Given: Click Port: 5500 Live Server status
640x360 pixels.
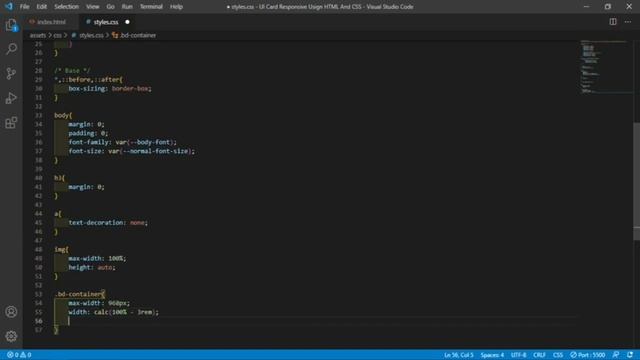Looking at the screenshot, I should click(x=588, y=355).
